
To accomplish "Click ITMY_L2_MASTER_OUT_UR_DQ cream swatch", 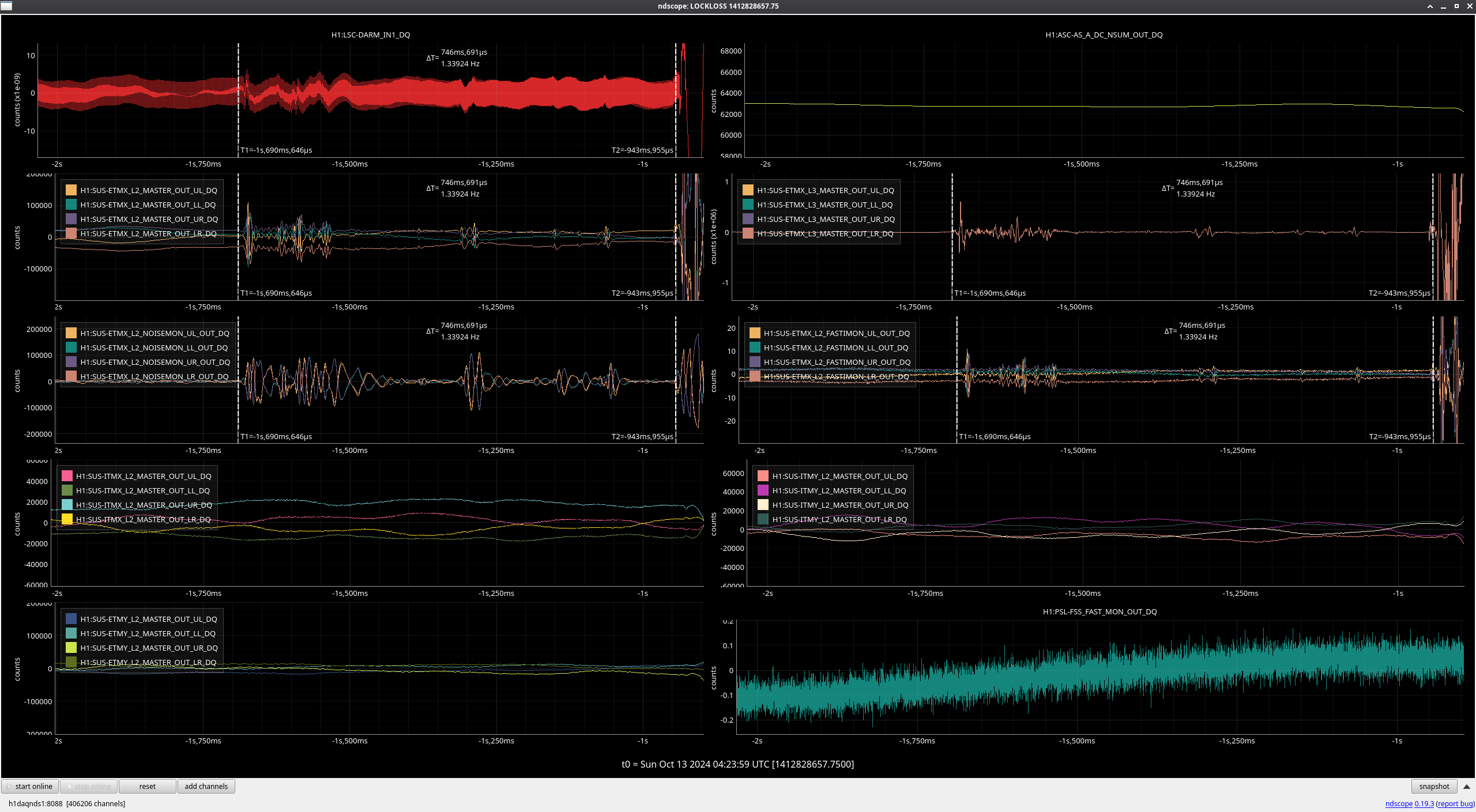I will 763,505.
